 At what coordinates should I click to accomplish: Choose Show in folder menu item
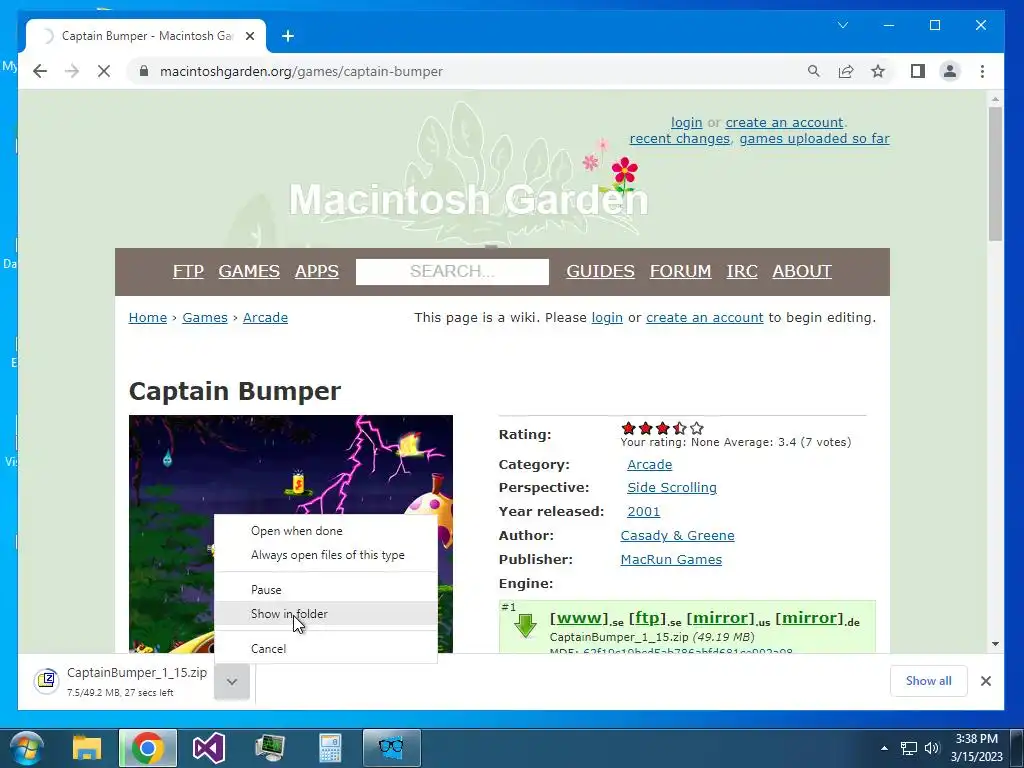pos(326,614)
